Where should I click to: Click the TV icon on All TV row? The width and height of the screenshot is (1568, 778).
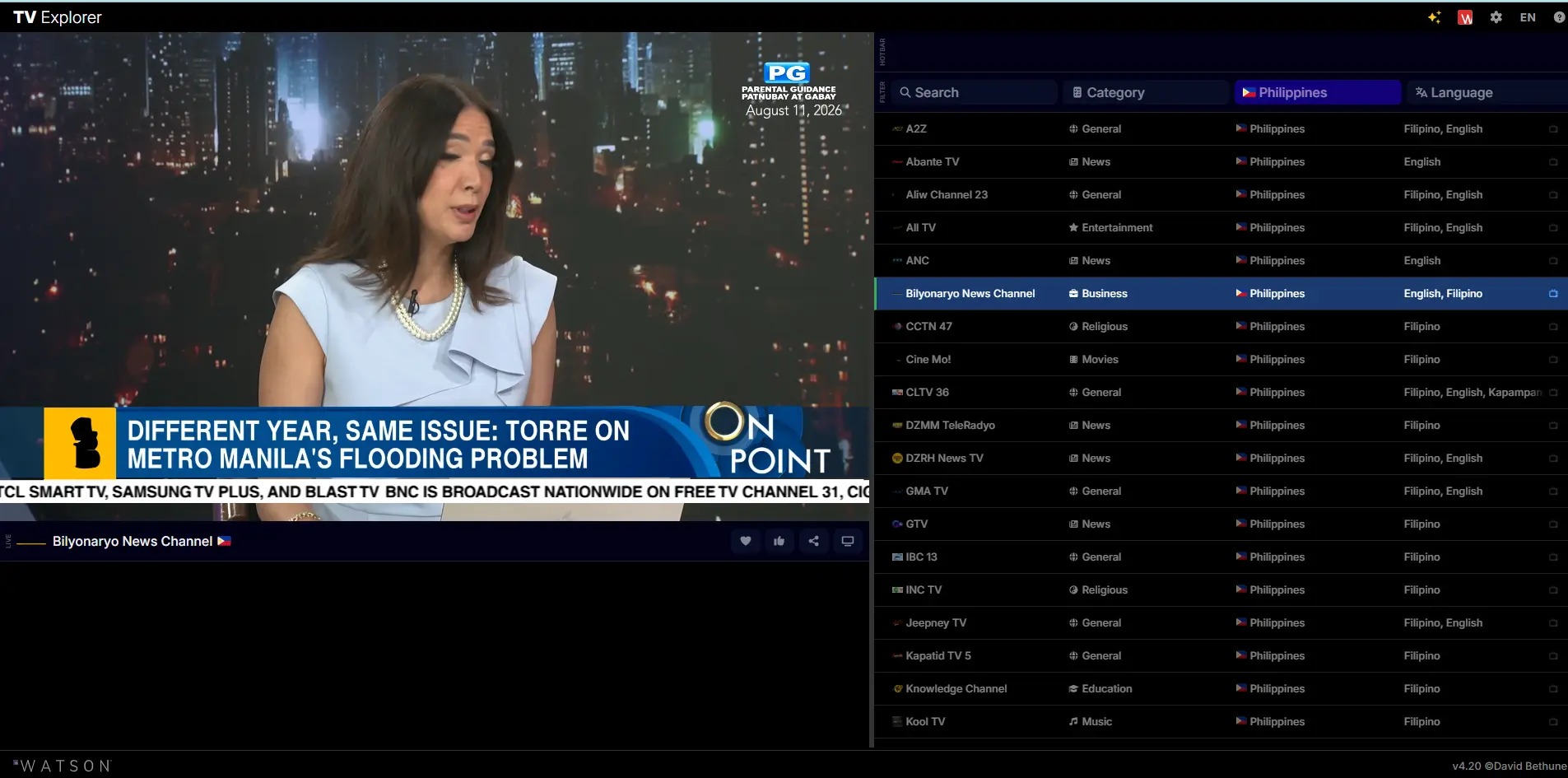click(x=1553, y=228)
